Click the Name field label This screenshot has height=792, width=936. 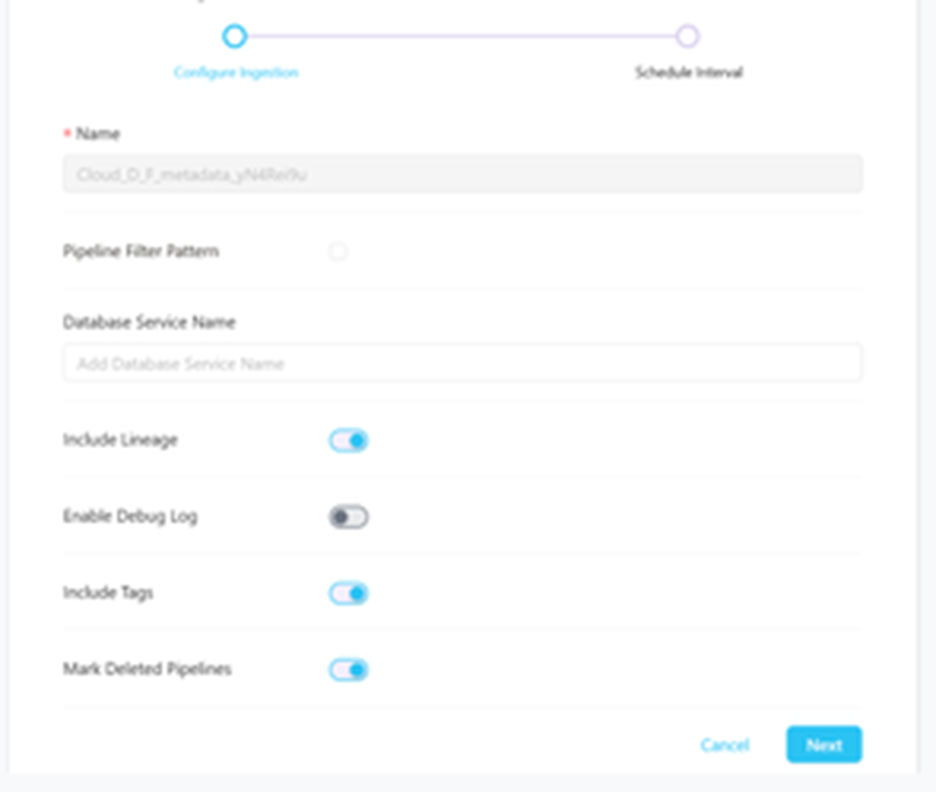click(x=98, y=134)
